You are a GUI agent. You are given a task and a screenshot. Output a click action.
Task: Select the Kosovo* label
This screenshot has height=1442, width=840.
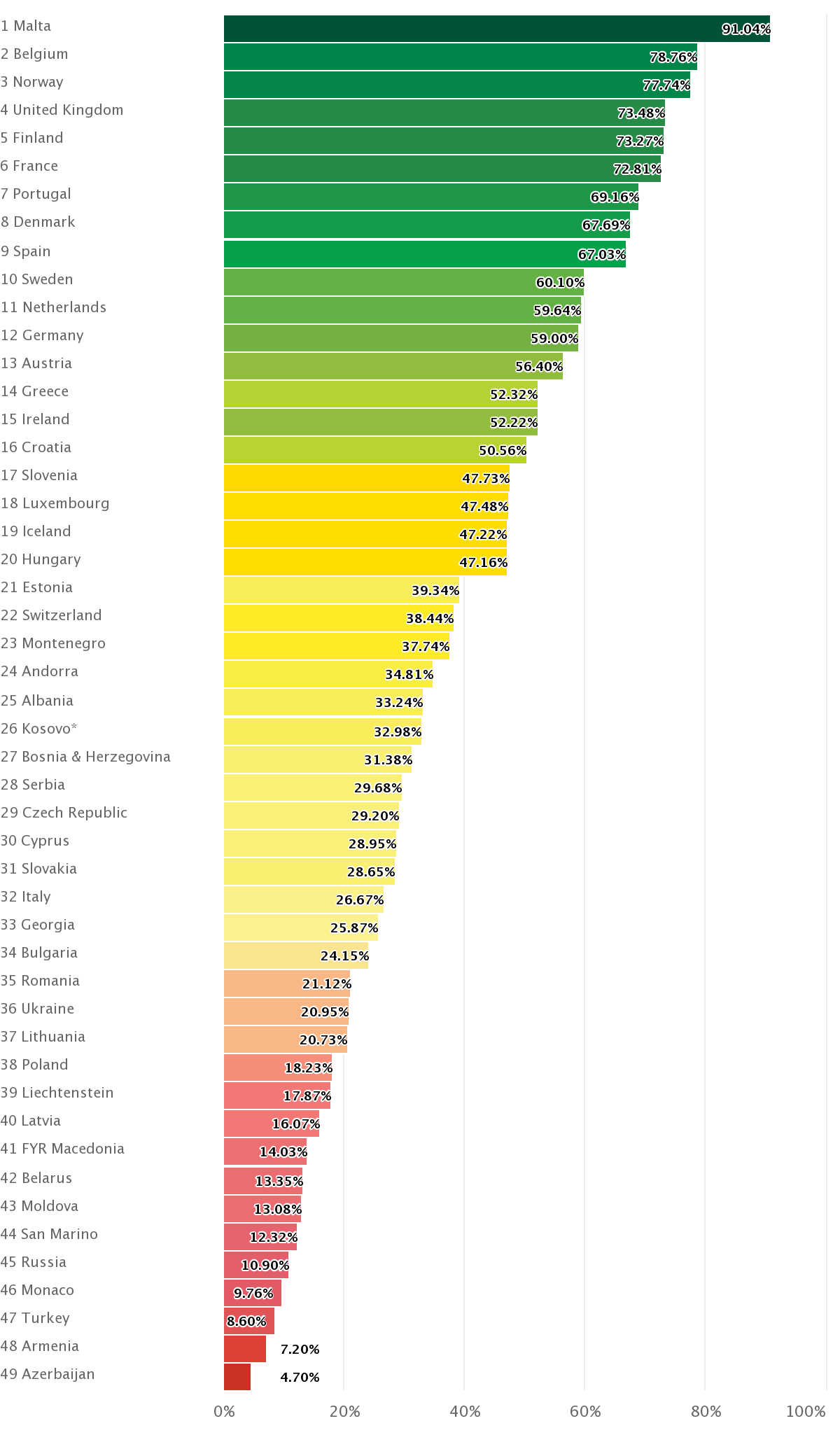click(x=39, y=729)
